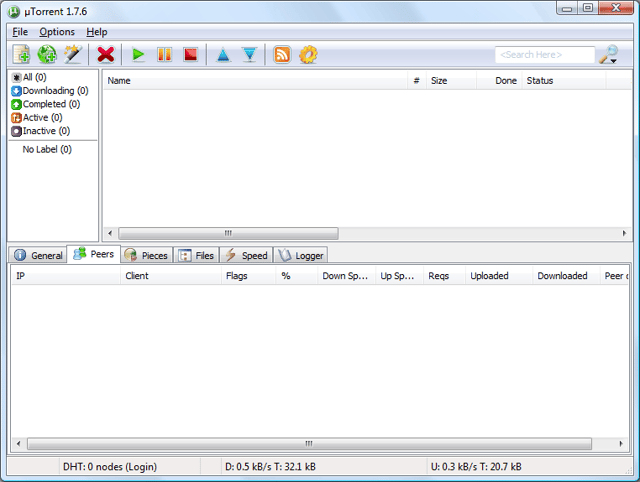Click torrent list scrollbar left arrow
Viewport: 640px width, 482px height.
(x=110, y=233)
